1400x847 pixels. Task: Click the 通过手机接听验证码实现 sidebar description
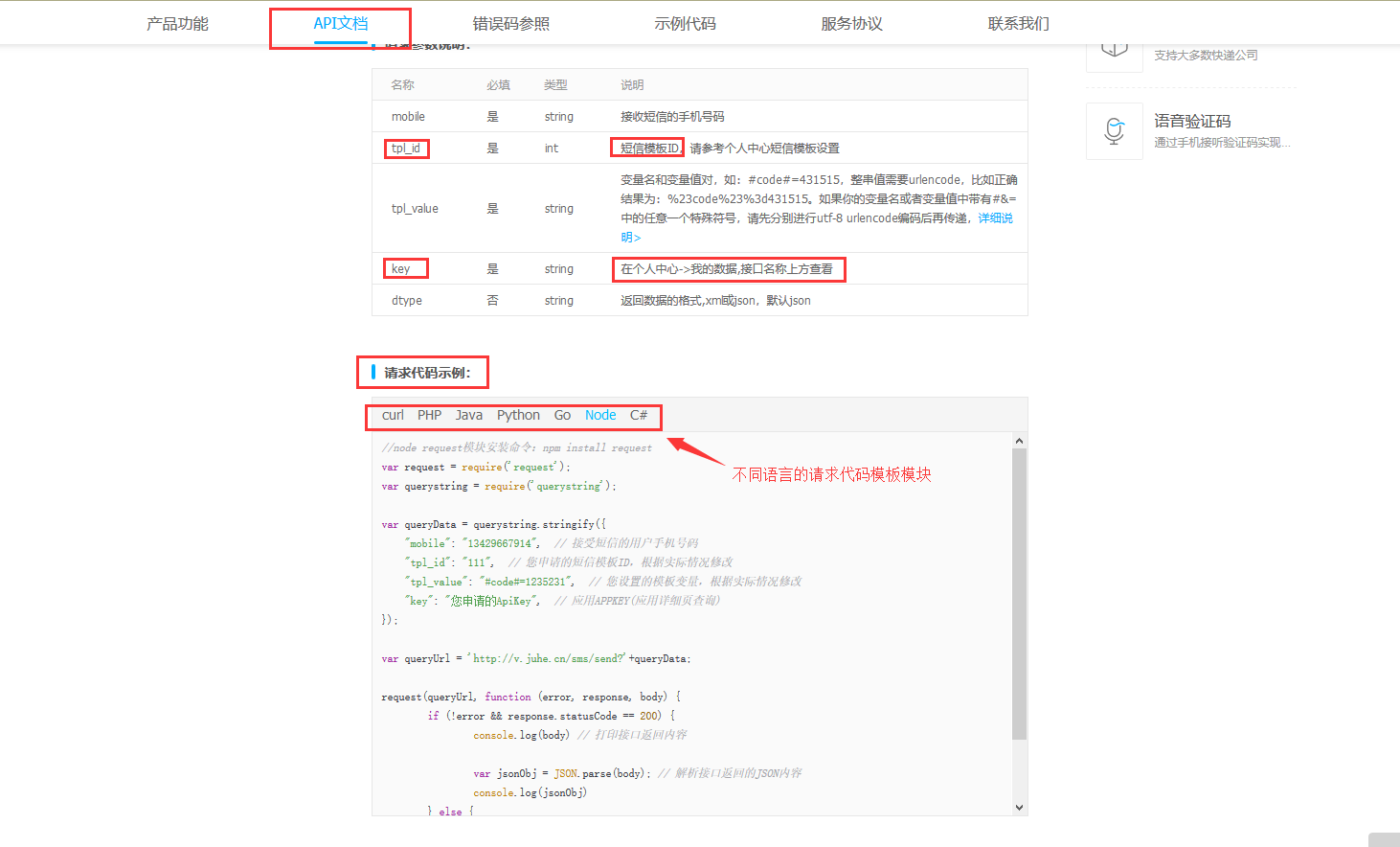pyautogui.click(x=1222, y=142)
